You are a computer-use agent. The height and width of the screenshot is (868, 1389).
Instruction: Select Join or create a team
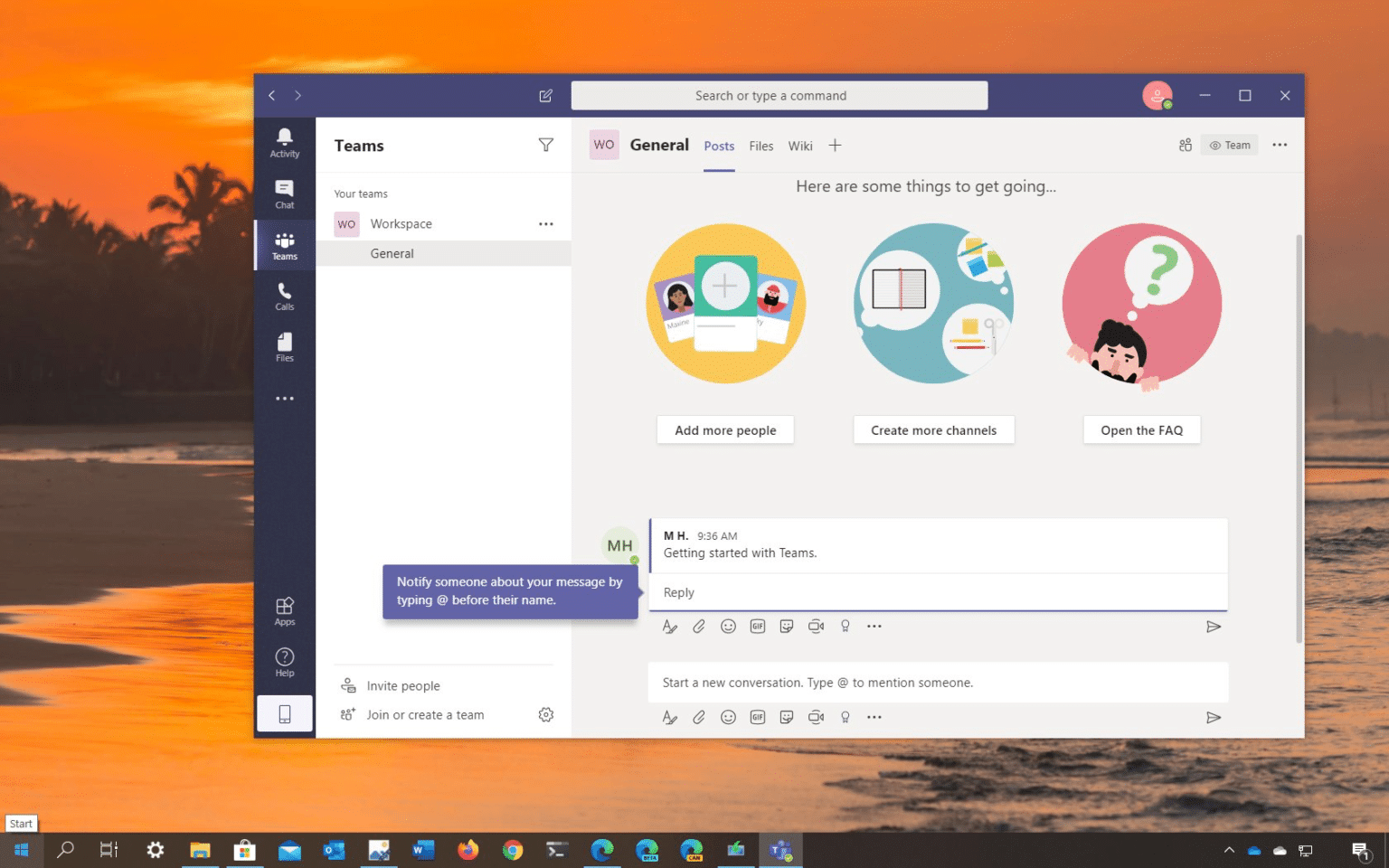pyautogui.click(x=425, y=714)
